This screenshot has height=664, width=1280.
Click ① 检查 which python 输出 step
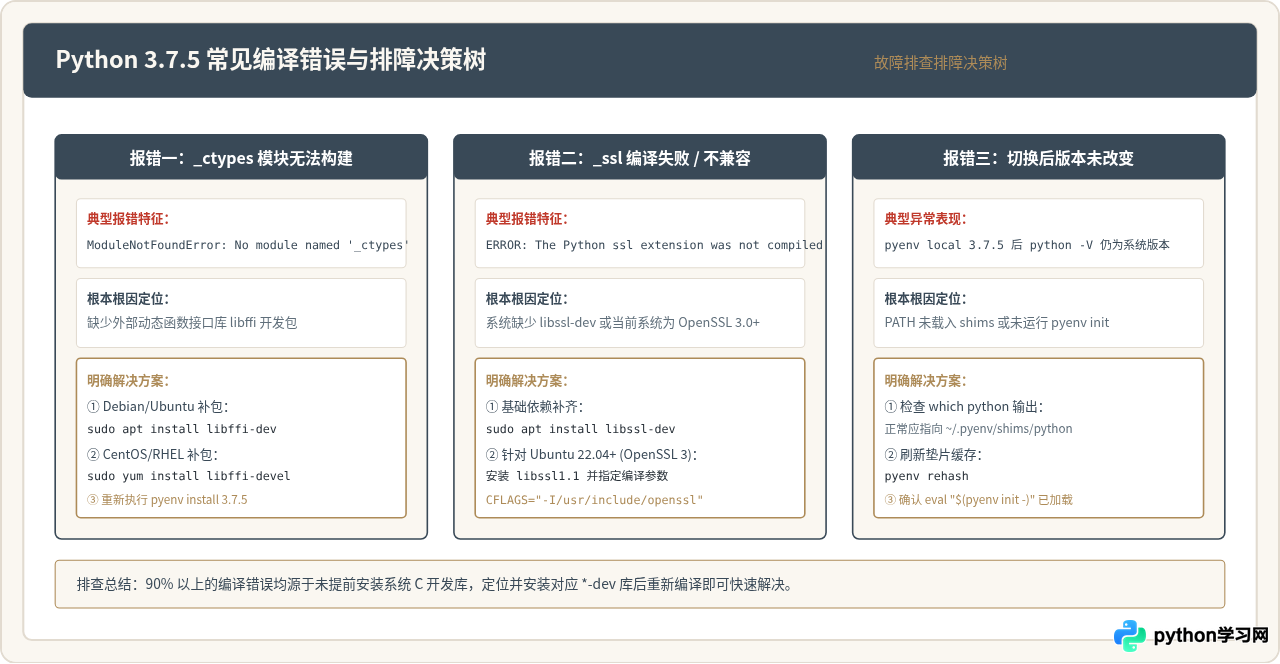964,407
